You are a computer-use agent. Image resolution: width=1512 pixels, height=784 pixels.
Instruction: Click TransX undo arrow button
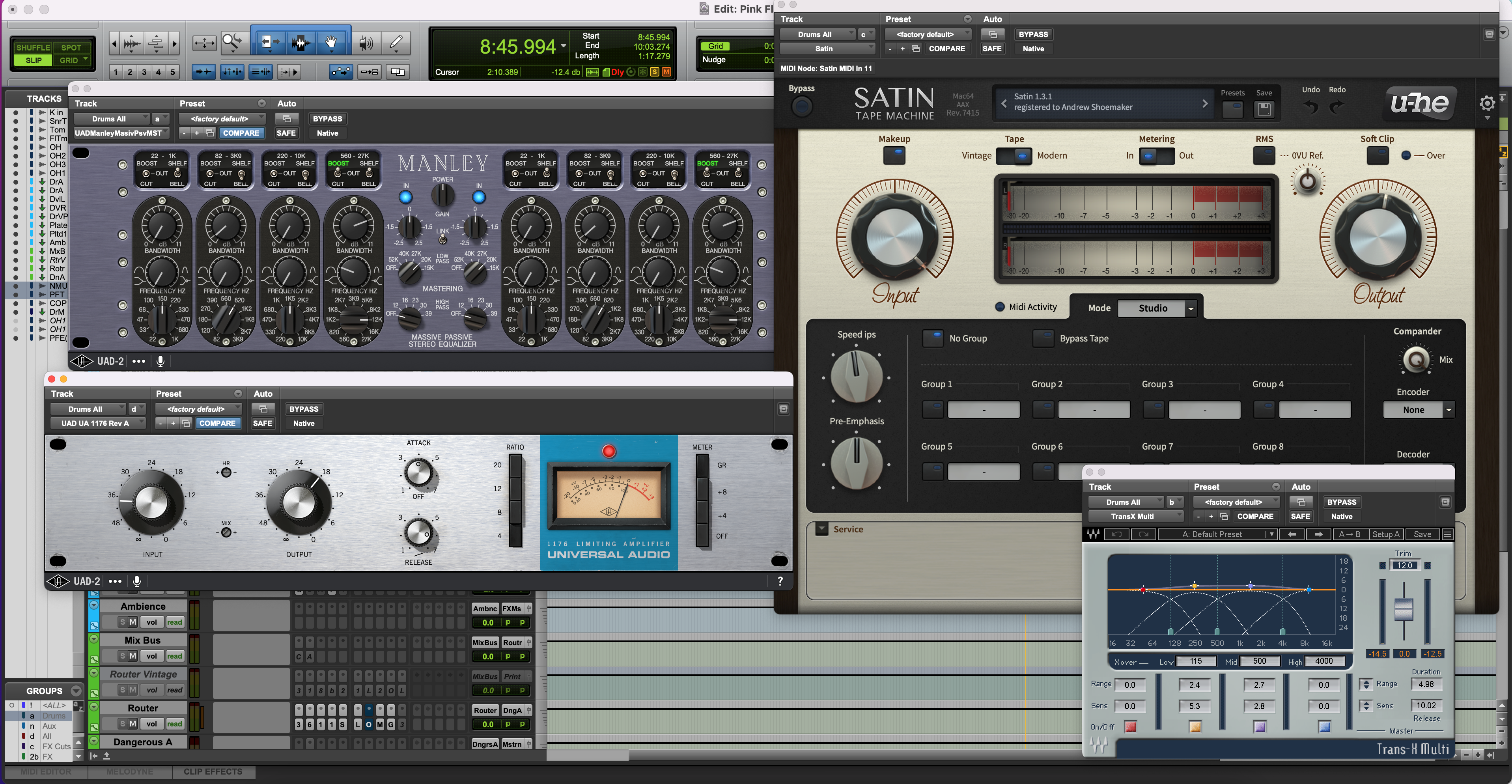click(1117, 534)
